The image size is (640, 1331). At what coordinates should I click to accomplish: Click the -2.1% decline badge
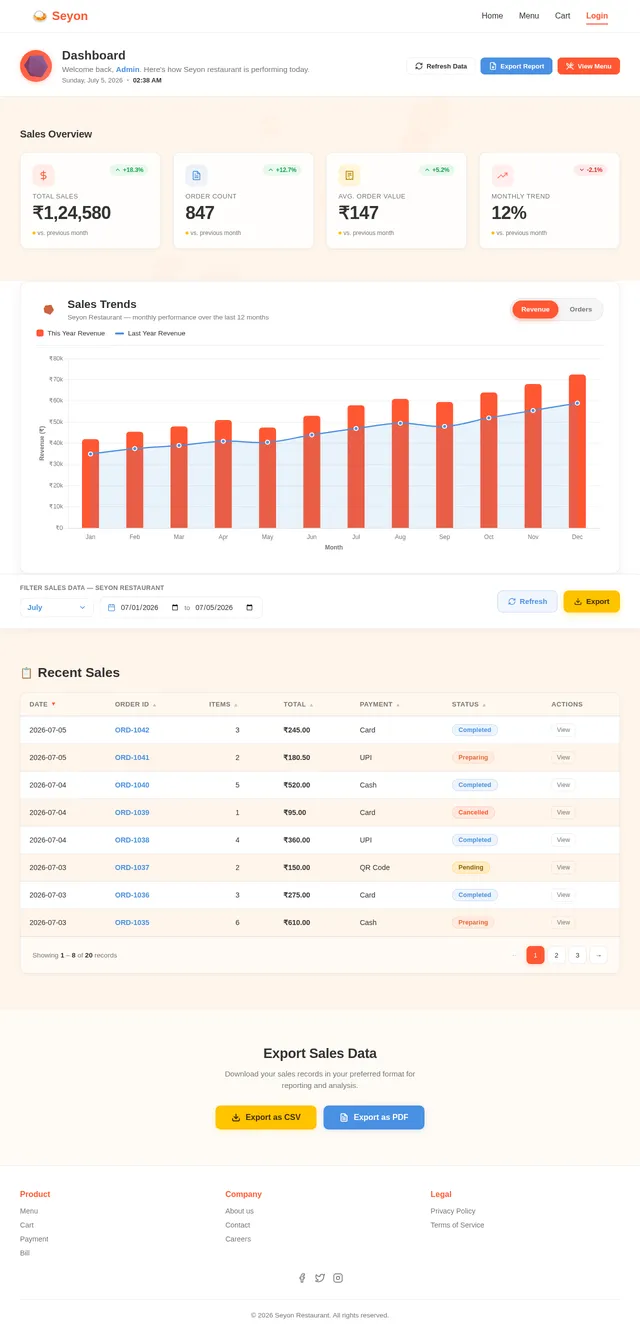590,170
